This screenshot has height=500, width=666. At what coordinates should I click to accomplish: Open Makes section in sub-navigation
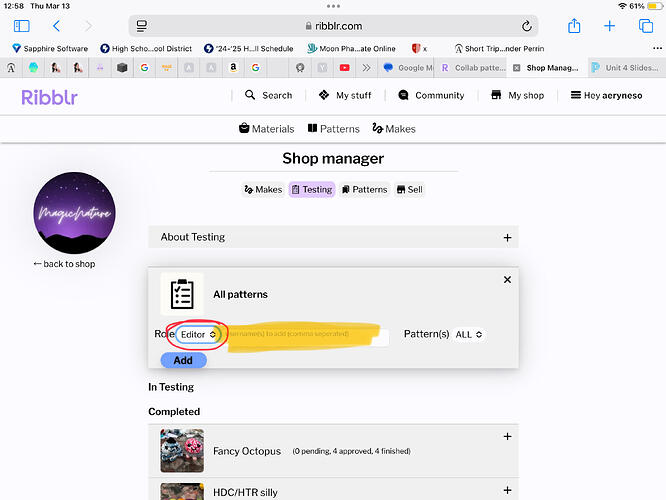point(394,128)
